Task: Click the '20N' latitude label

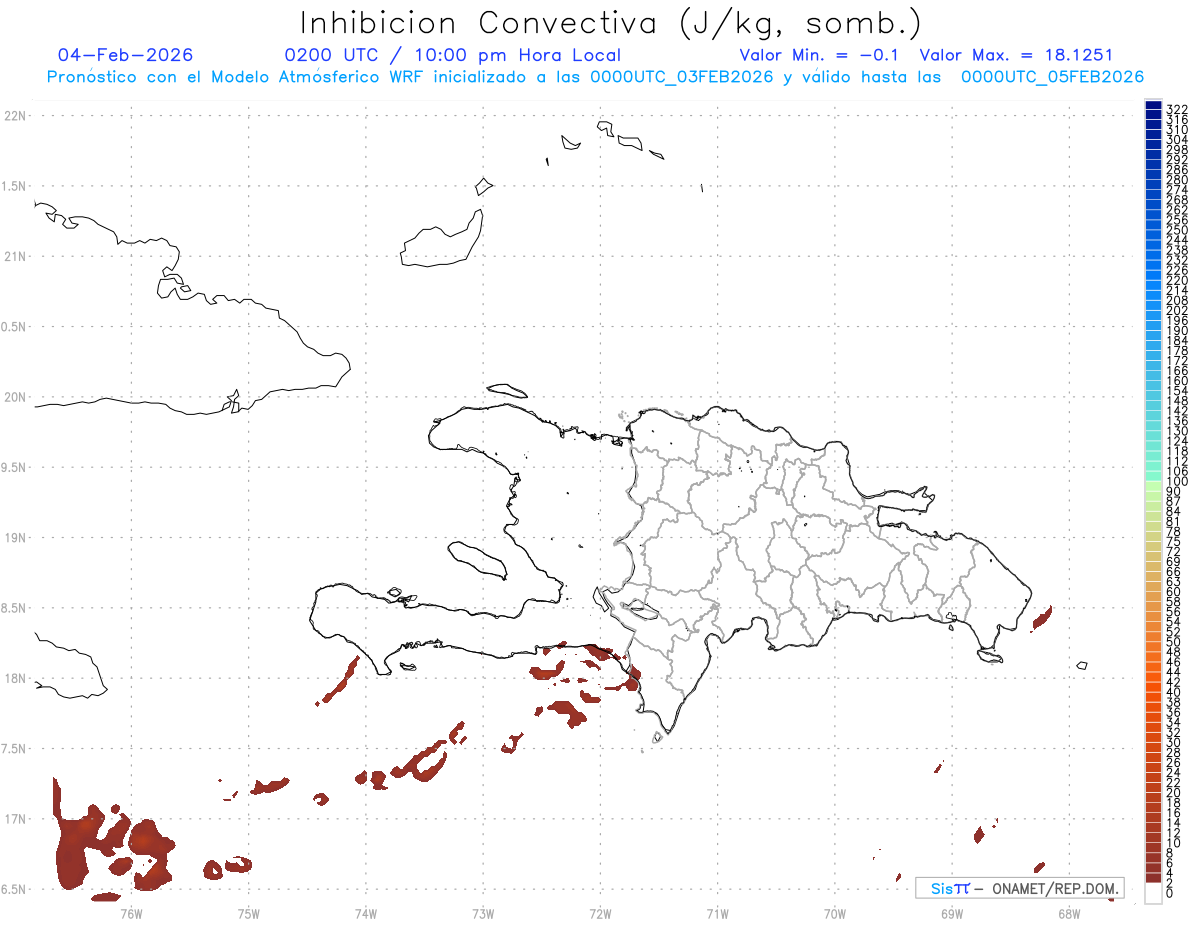Action: point(15,397)
